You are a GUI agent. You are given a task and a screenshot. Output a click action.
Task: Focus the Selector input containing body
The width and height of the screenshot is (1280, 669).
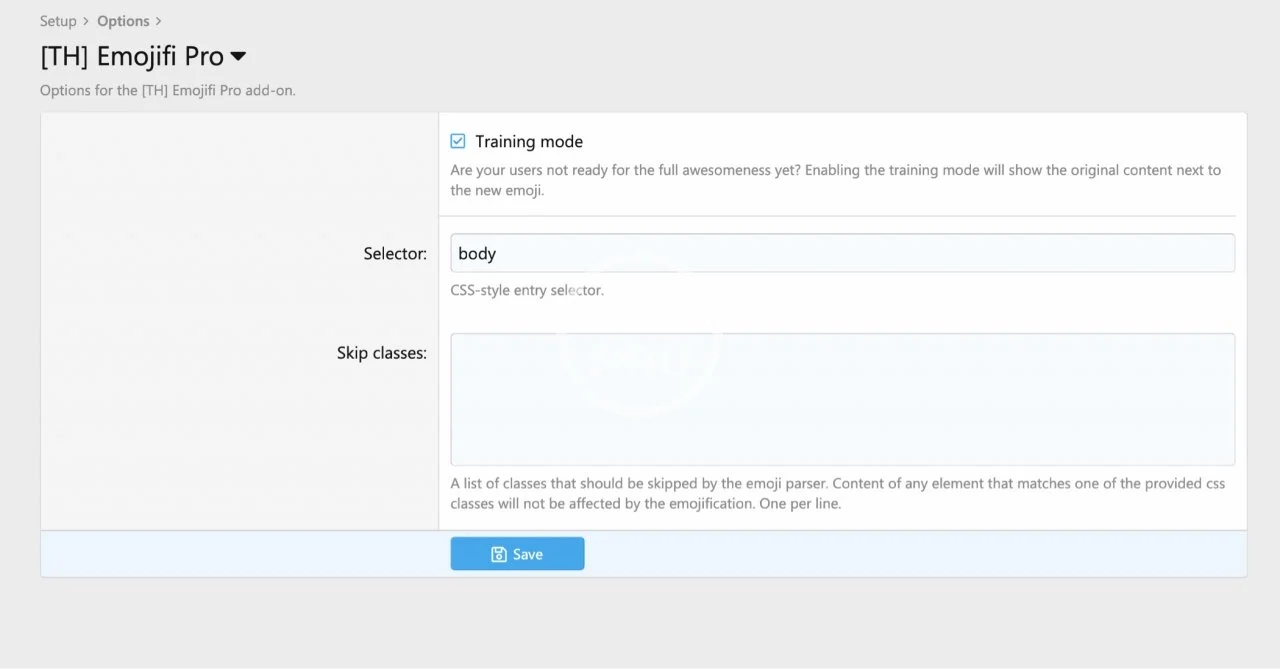tap(842, 253)
